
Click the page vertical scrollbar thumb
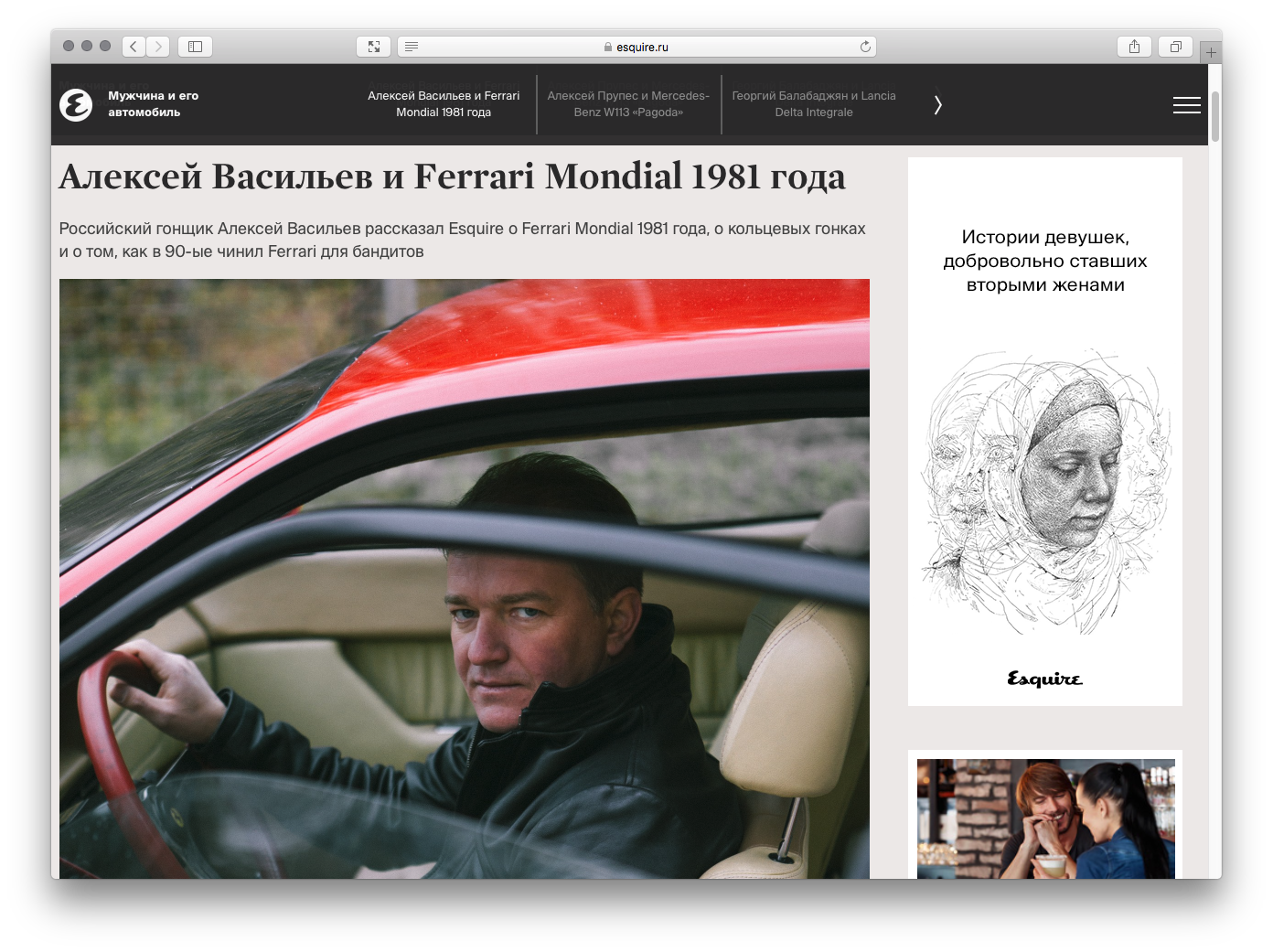click(x=1215, y=117)
